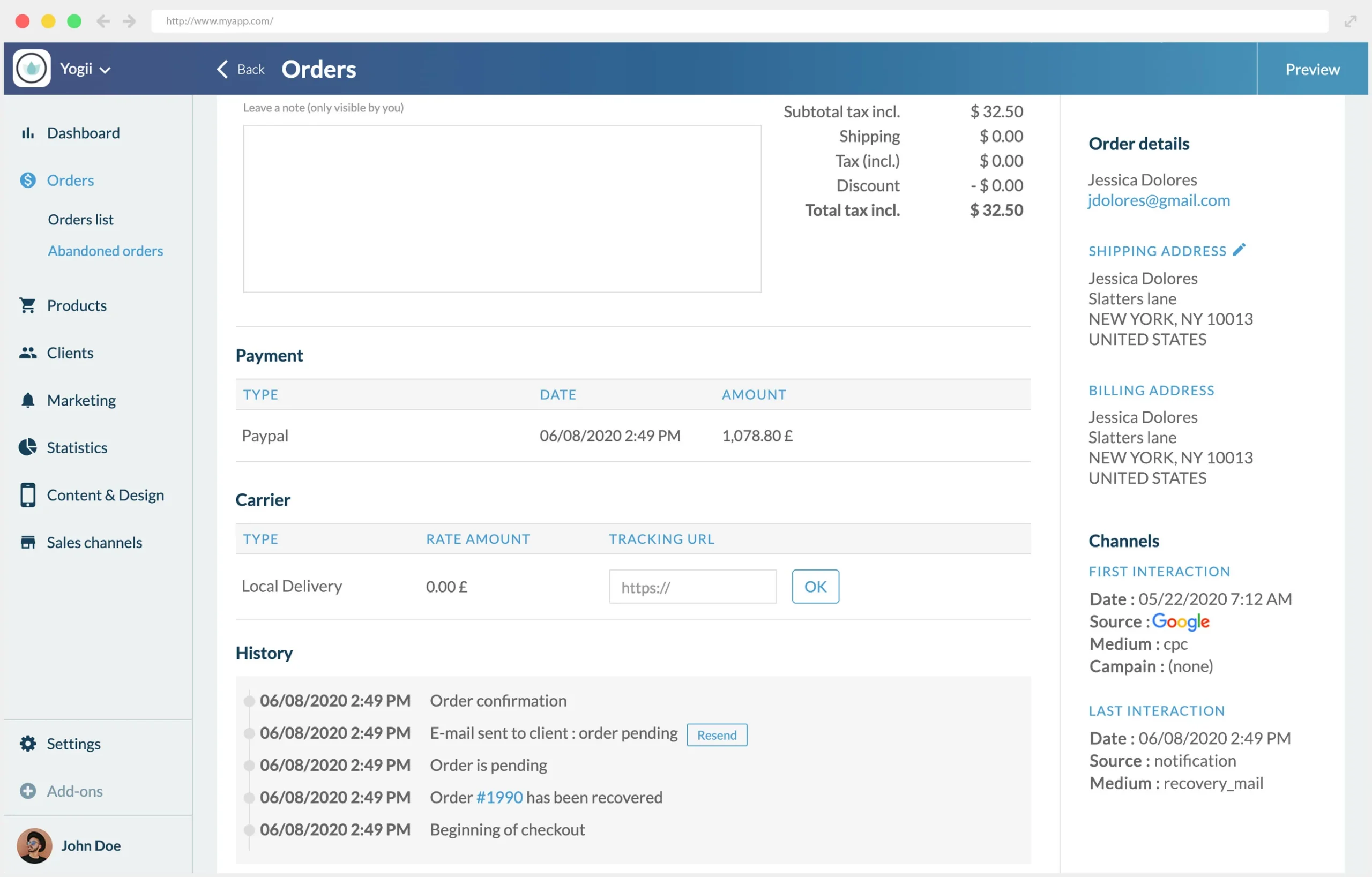Click the Add-ons plus icon
The image size is (1372, 877).
pos(27,791)
